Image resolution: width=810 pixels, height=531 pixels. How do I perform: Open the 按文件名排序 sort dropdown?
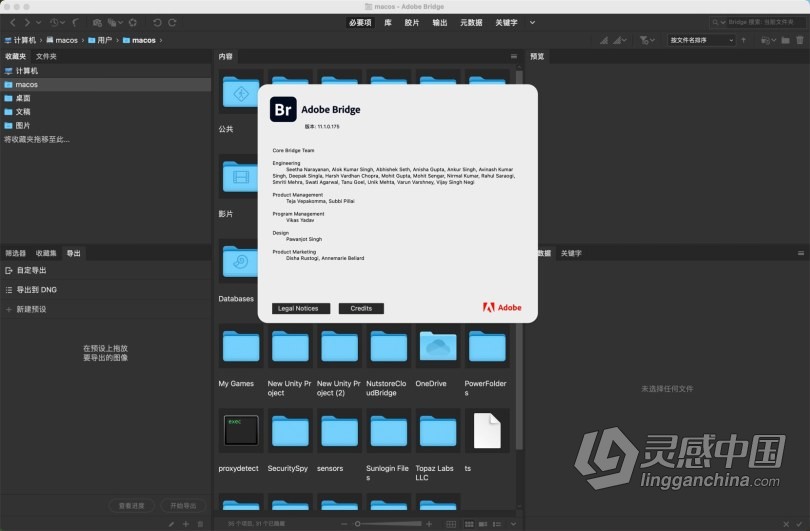tap(701, 40)
